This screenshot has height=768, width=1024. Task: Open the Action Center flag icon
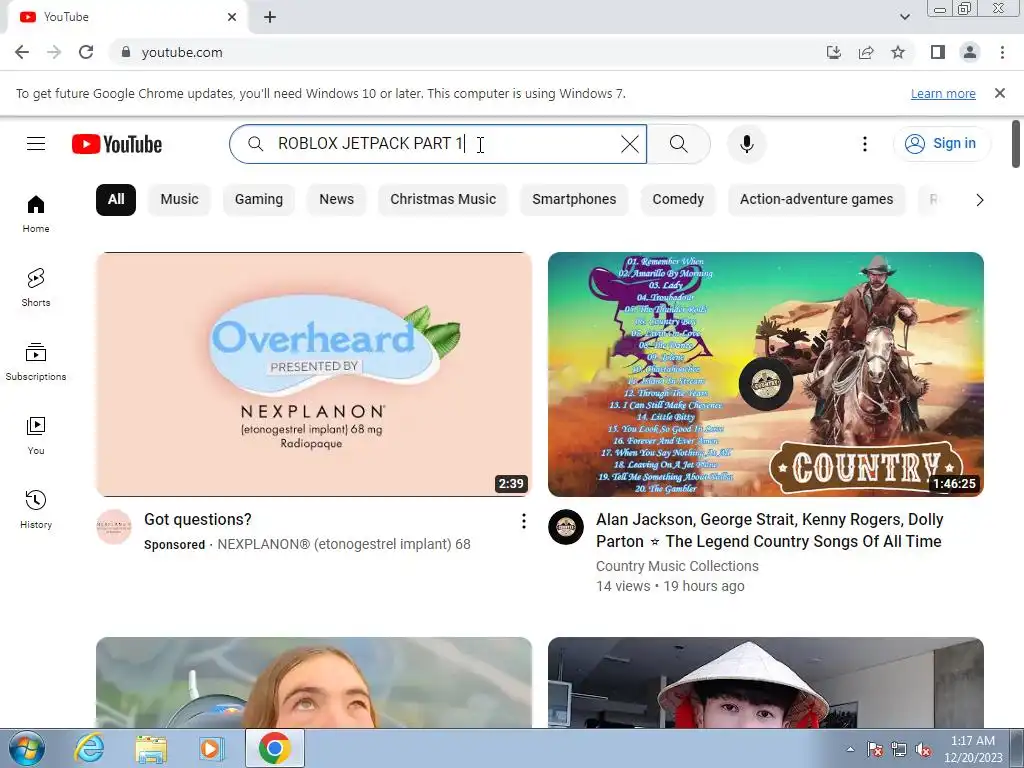(874, 749)
